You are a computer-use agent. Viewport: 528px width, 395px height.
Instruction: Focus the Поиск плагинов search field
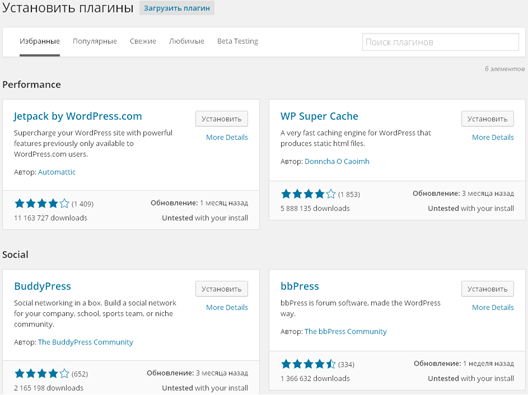(440, 42)
